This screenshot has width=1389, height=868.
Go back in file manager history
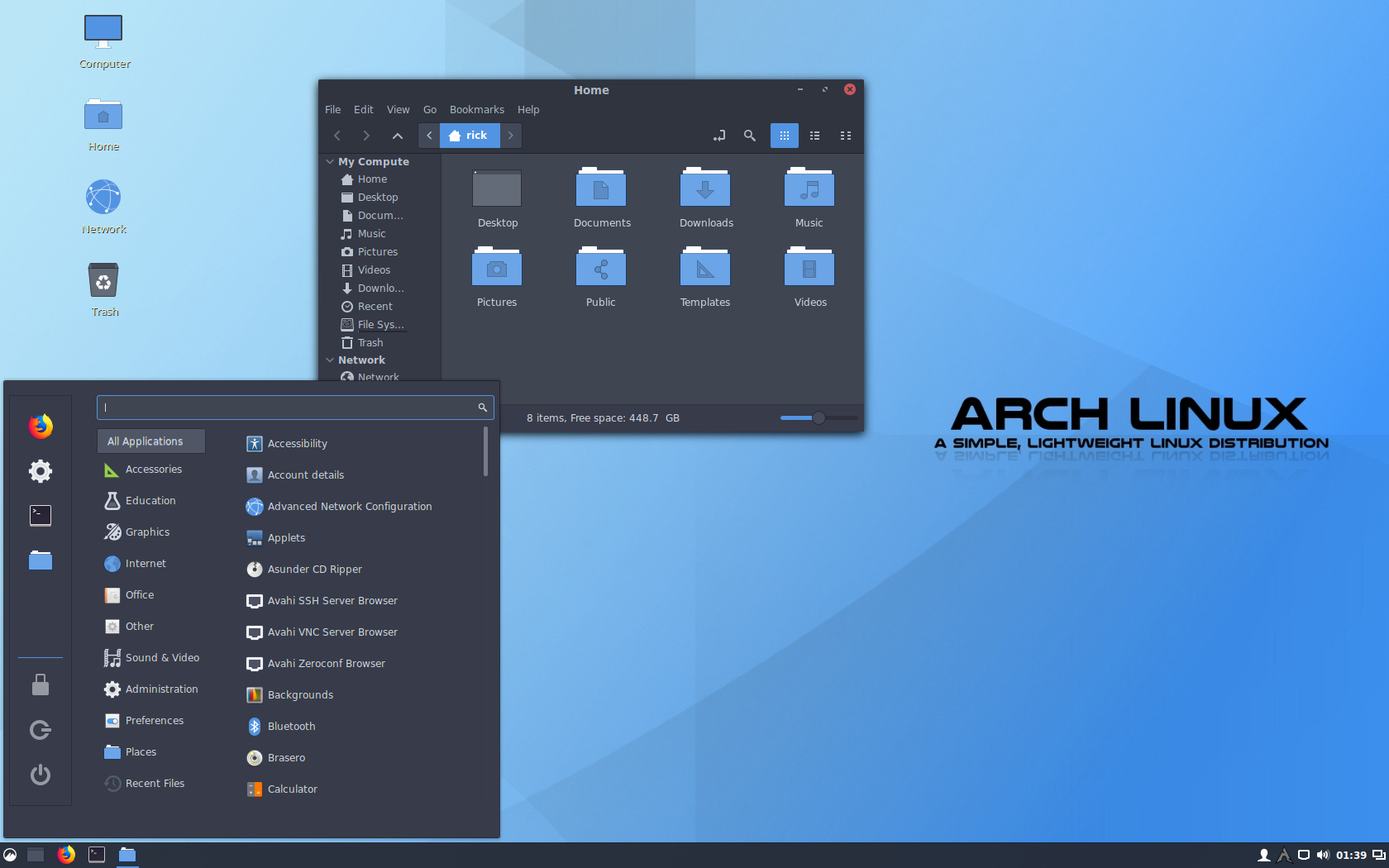337,136
